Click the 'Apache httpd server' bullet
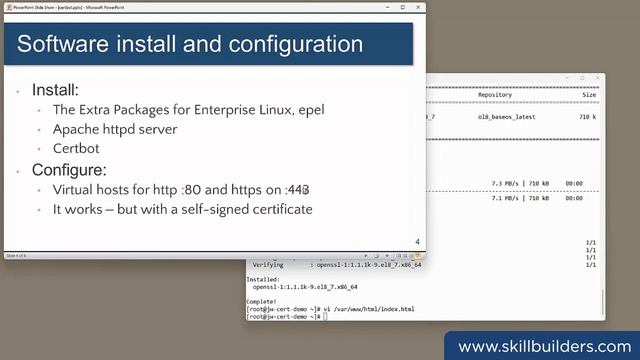Screen dimensions: 640x360 115,129
